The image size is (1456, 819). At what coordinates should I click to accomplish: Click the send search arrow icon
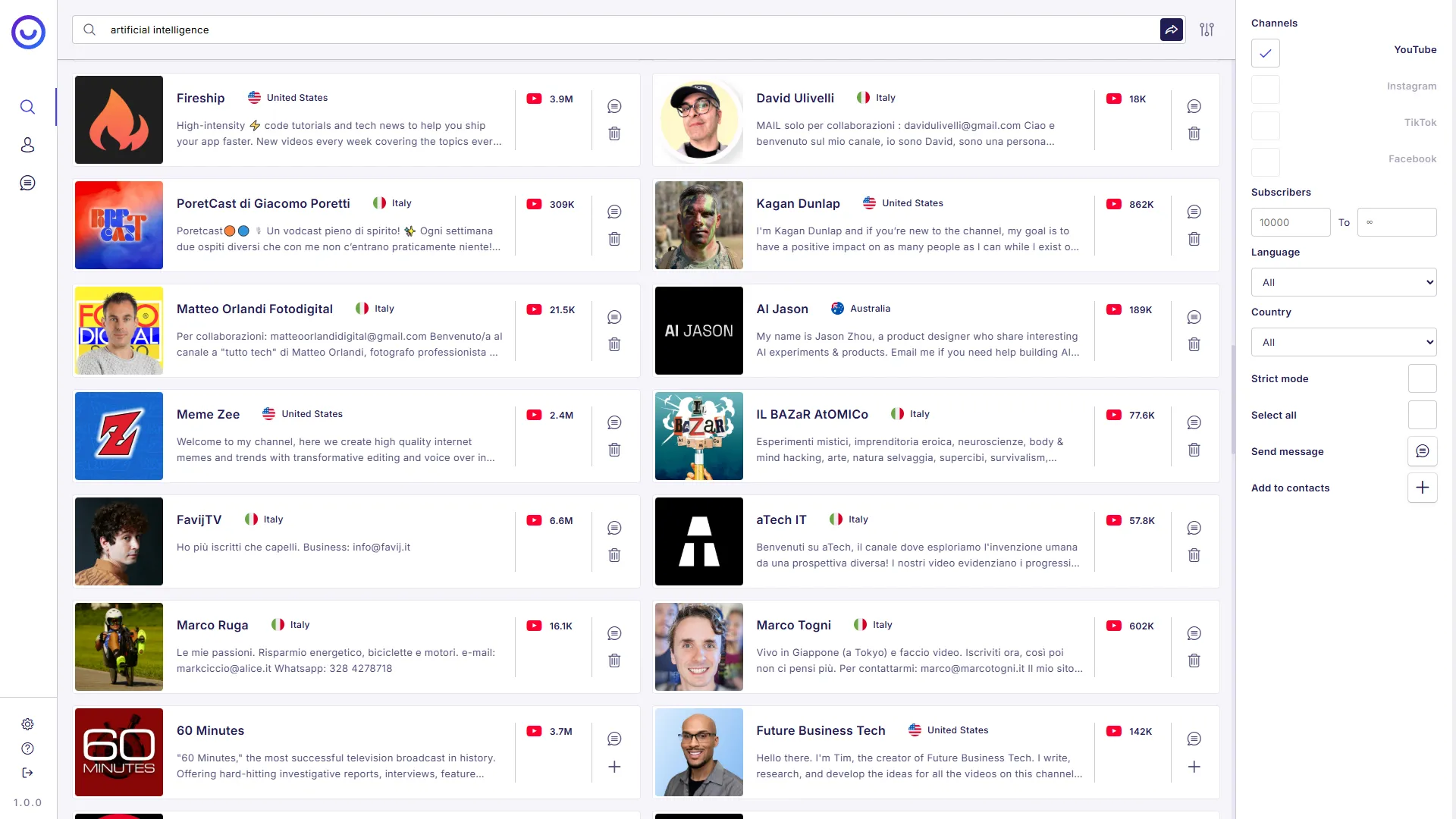tap(1172, 29)
